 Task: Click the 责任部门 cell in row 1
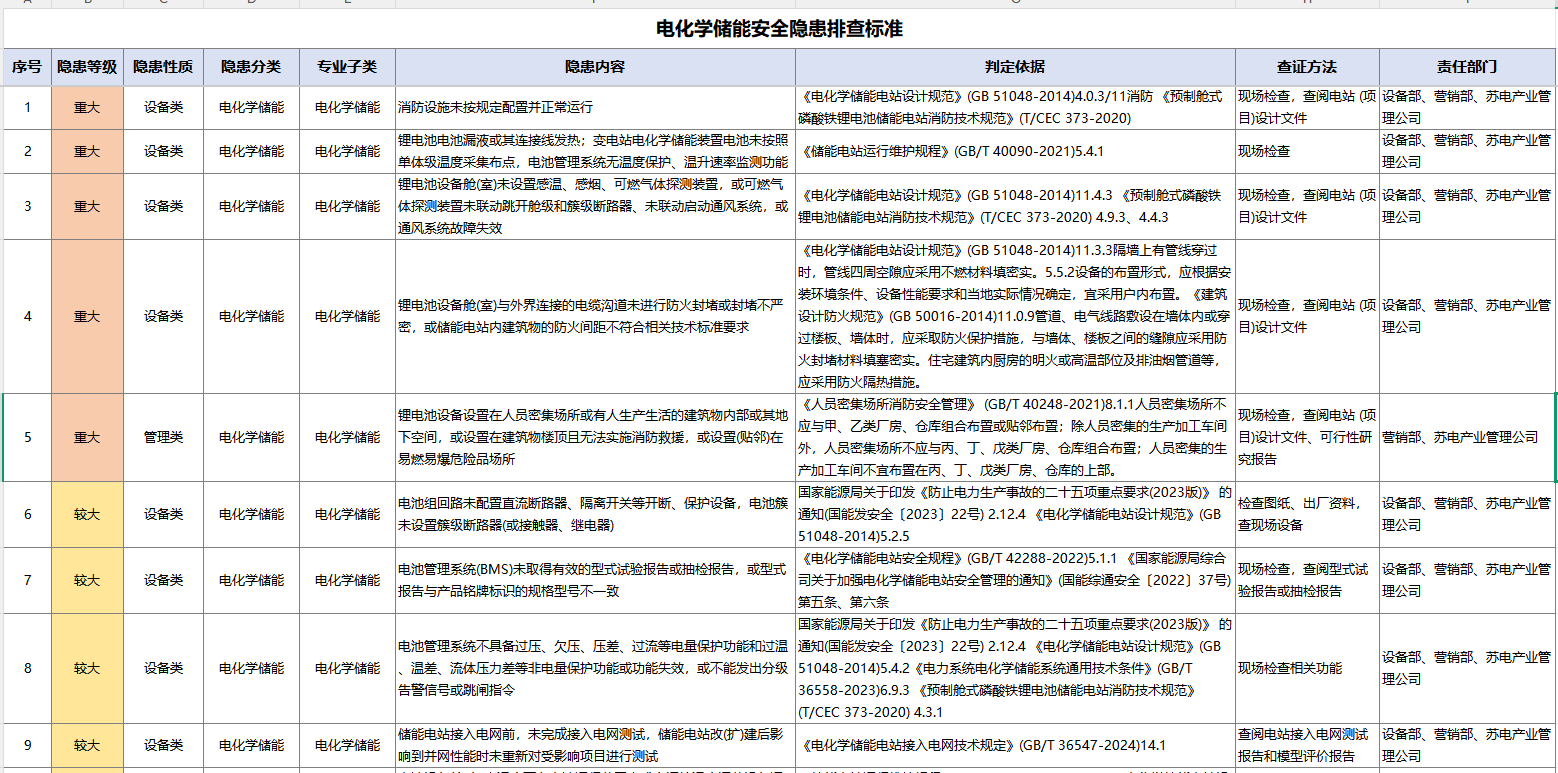click(1467, 107)
